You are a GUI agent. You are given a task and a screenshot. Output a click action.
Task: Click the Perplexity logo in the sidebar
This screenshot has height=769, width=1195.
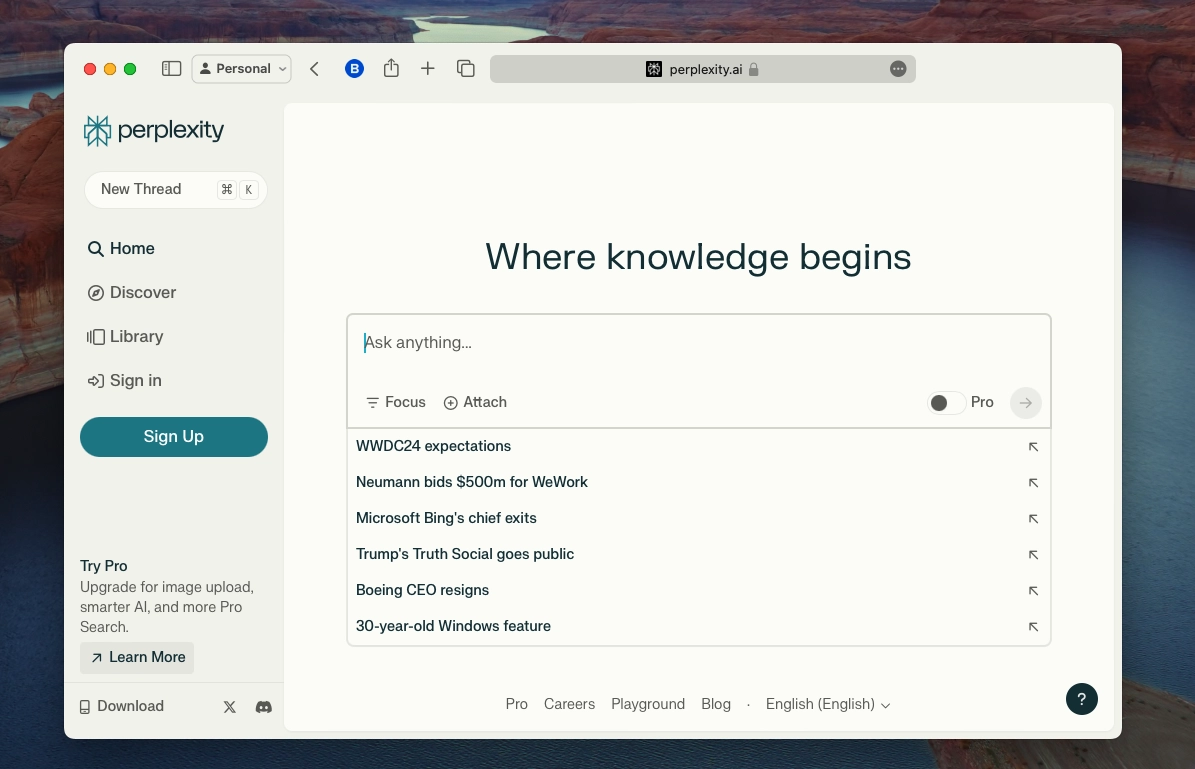click(153, 130)
